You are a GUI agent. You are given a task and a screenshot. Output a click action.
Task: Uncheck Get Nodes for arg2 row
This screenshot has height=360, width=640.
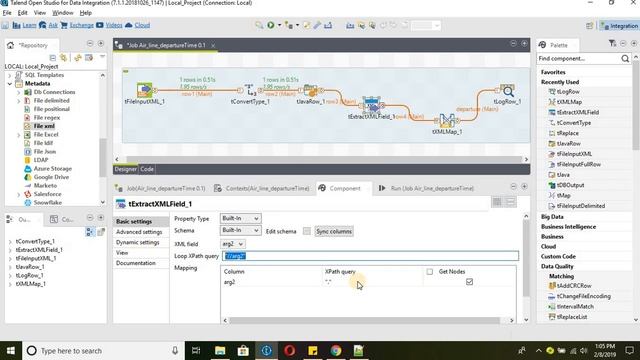[469, 282]
